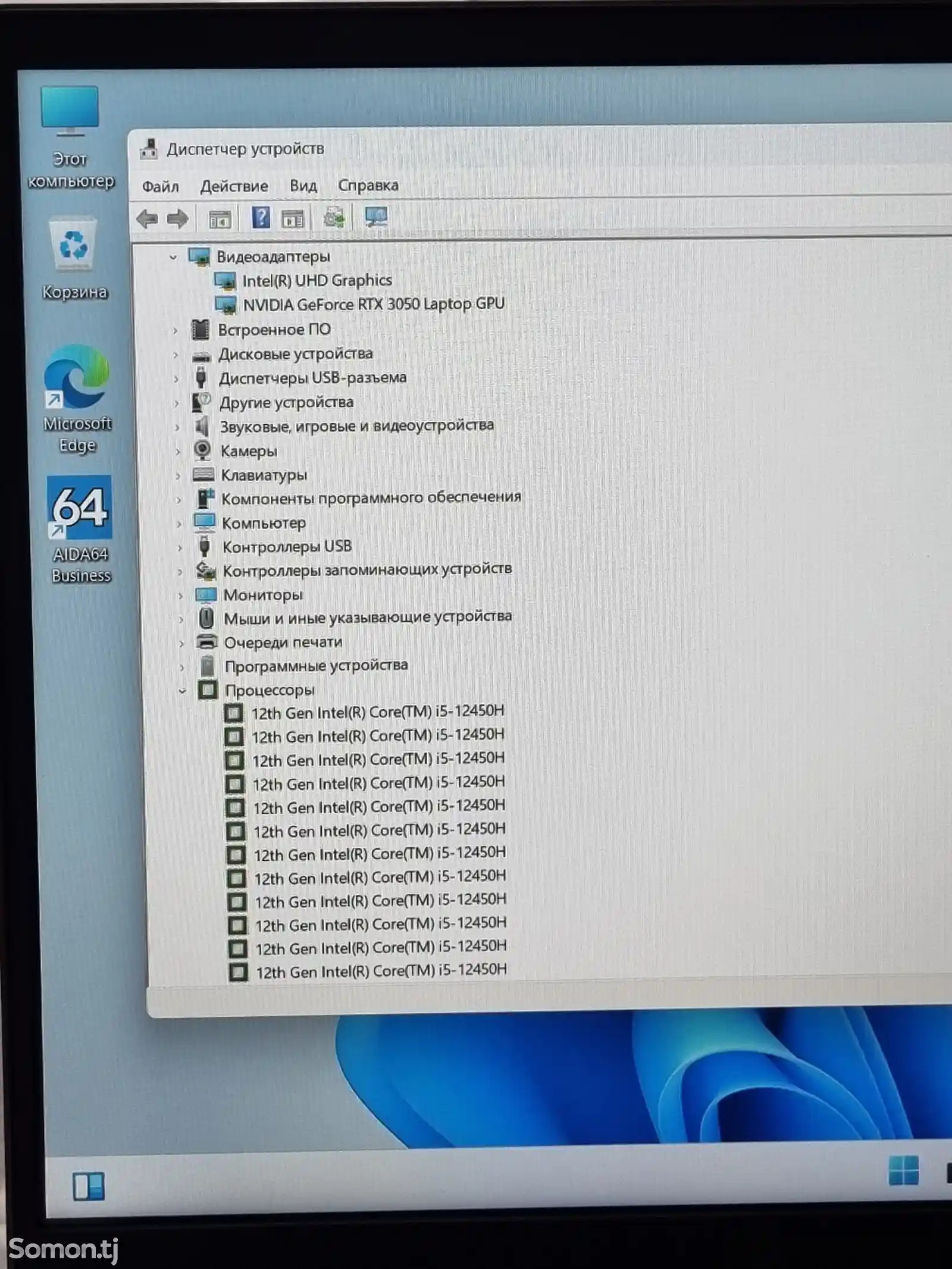Screen dimensions: 952x1269
Task: Click the Диспетчер устройств window title
Action: click(245, 149)
